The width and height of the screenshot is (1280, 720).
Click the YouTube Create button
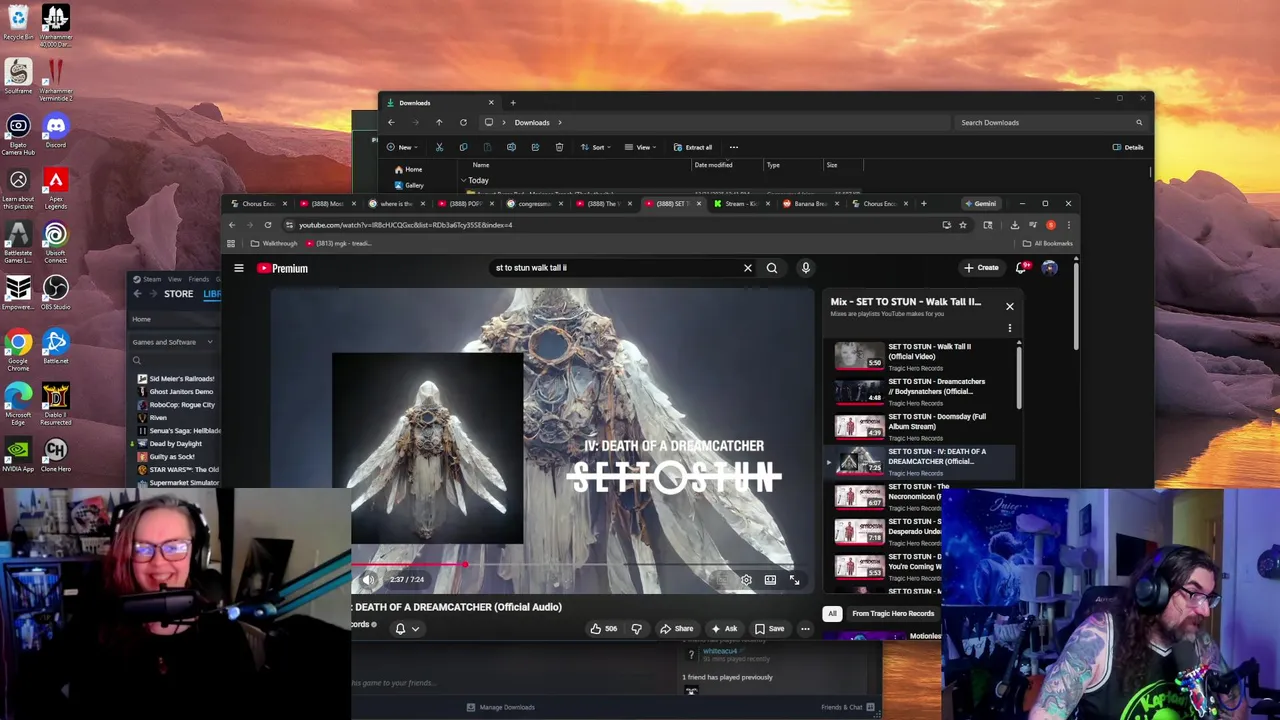pyautogui.click(x=981, y=268)
